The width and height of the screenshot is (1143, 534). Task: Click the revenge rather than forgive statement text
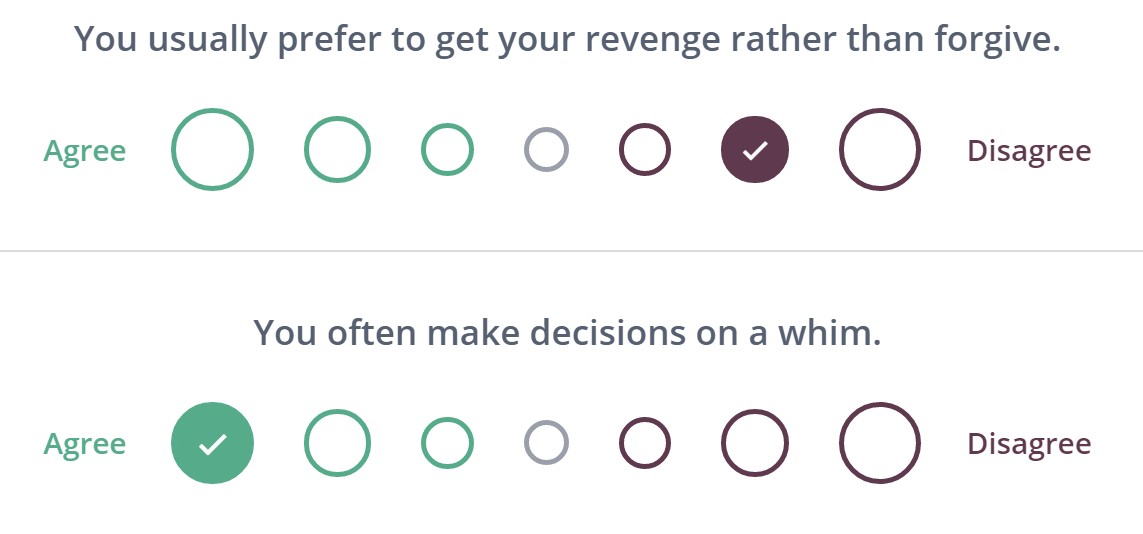[x=567, y=40]
